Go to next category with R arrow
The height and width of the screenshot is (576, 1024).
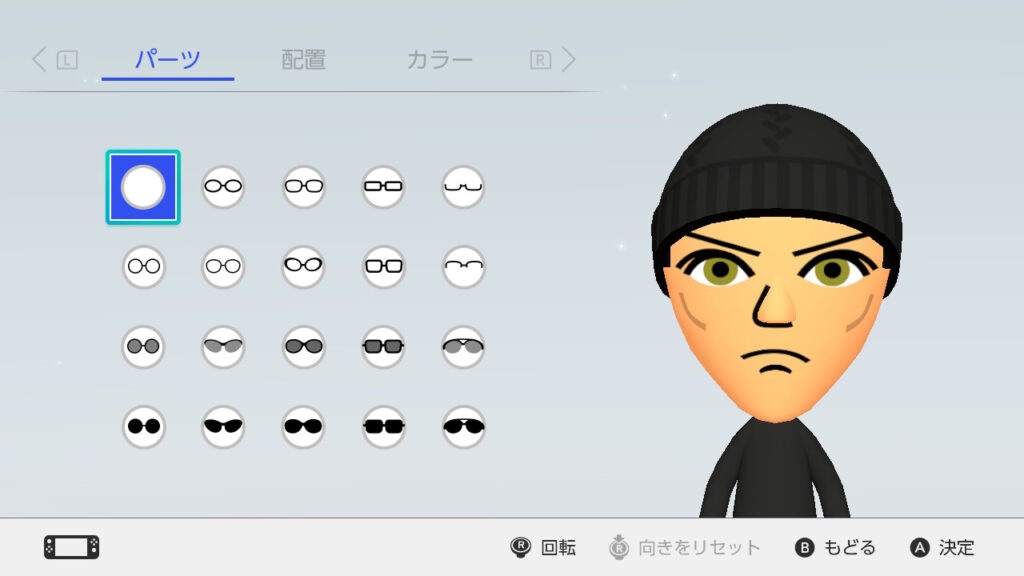coord(552,59)
